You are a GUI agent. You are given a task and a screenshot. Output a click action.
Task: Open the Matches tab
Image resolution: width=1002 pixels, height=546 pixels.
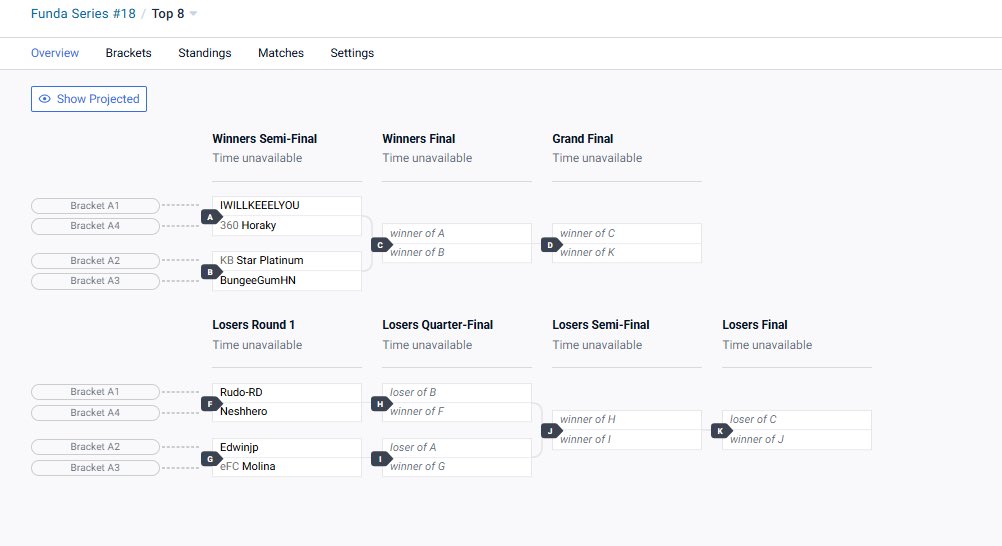coord(281,53)
